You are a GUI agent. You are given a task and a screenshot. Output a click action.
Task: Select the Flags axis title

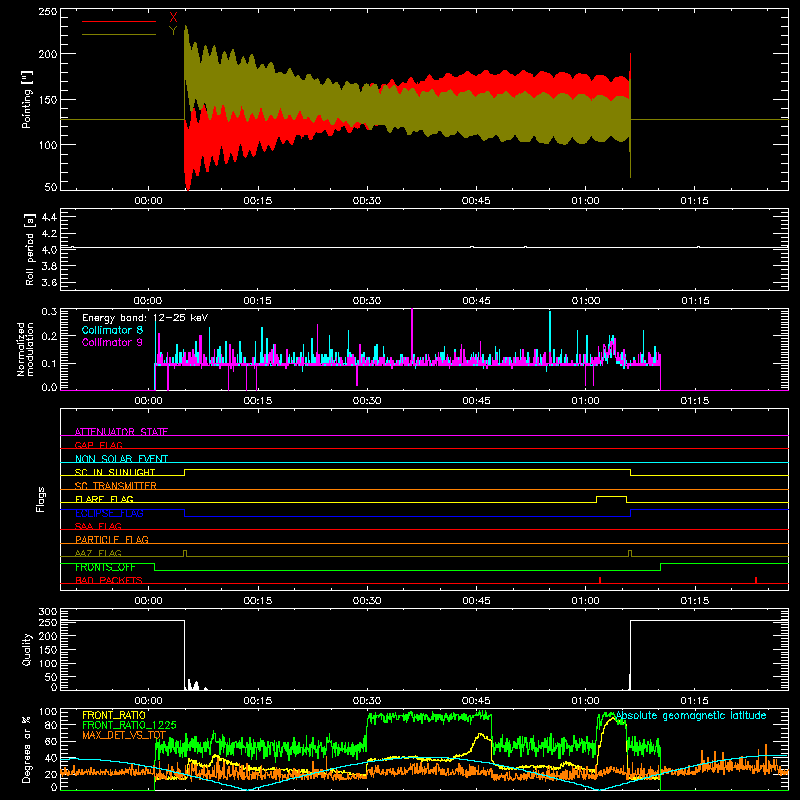point(41,499)
